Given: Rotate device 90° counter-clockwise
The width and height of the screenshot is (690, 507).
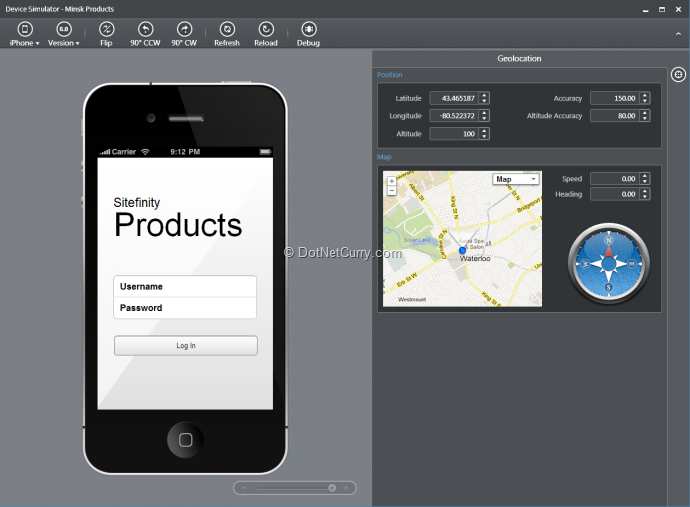Looking at the screenshot, I should [145, 30].
